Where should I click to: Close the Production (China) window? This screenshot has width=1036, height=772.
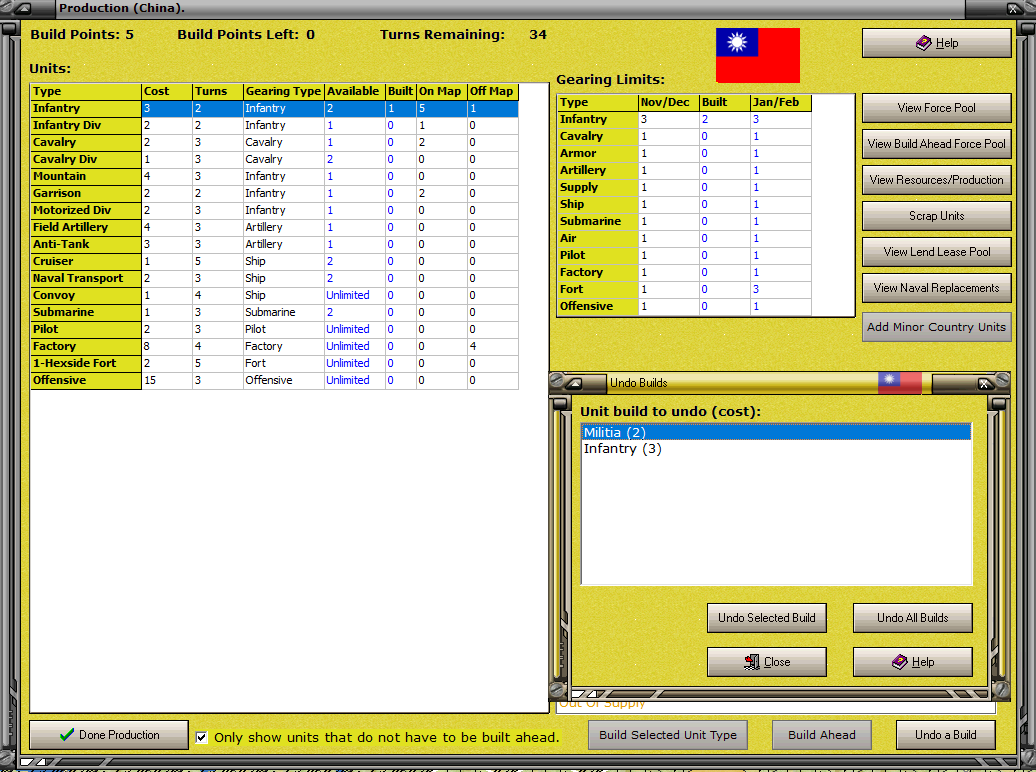1013,9
